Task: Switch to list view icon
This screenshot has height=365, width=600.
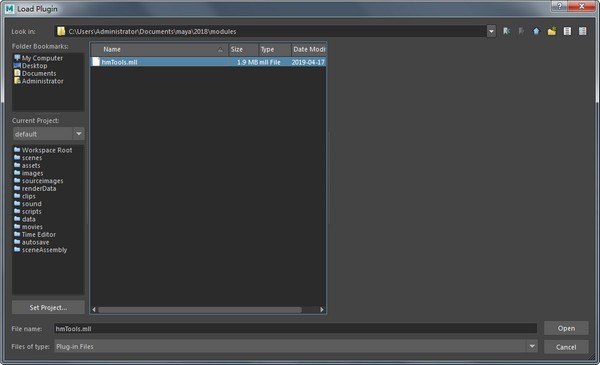Action: (x=567, y=31)
